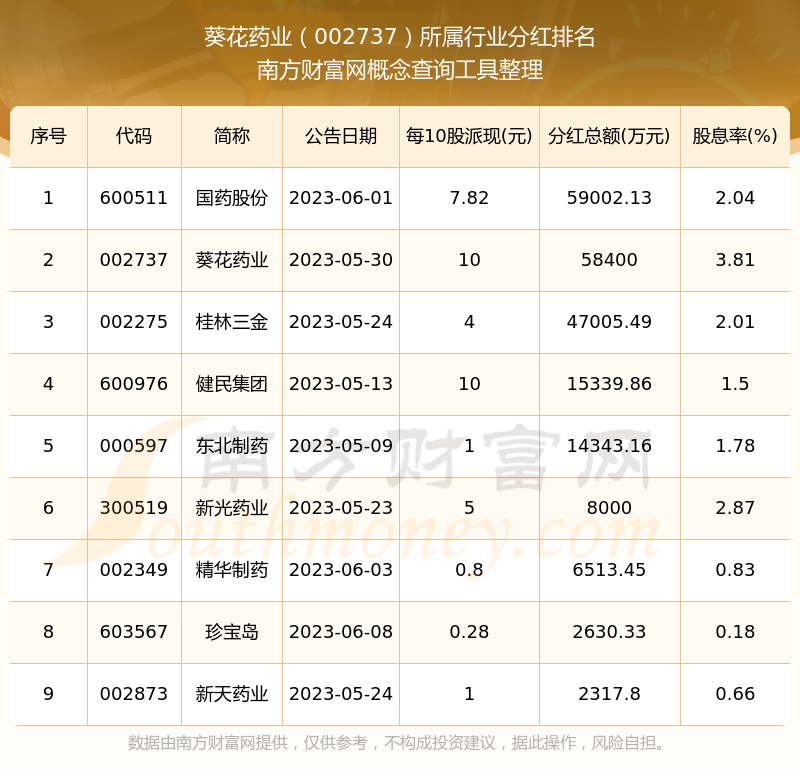Click dividend yield 1.5

point(735,384)
